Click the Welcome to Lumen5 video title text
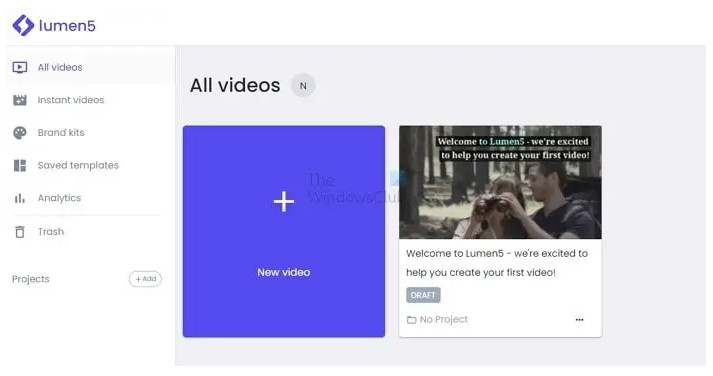 tap(497, 263)
